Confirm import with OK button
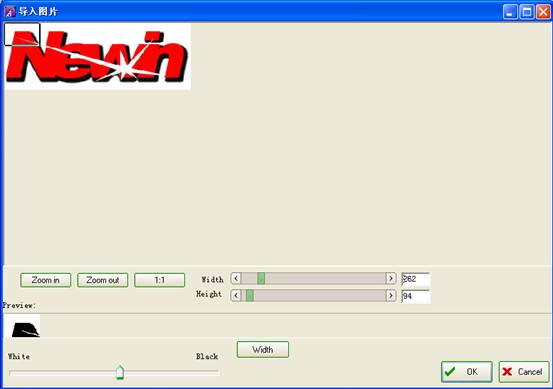The image size is (553, 389). coord(467,372)
